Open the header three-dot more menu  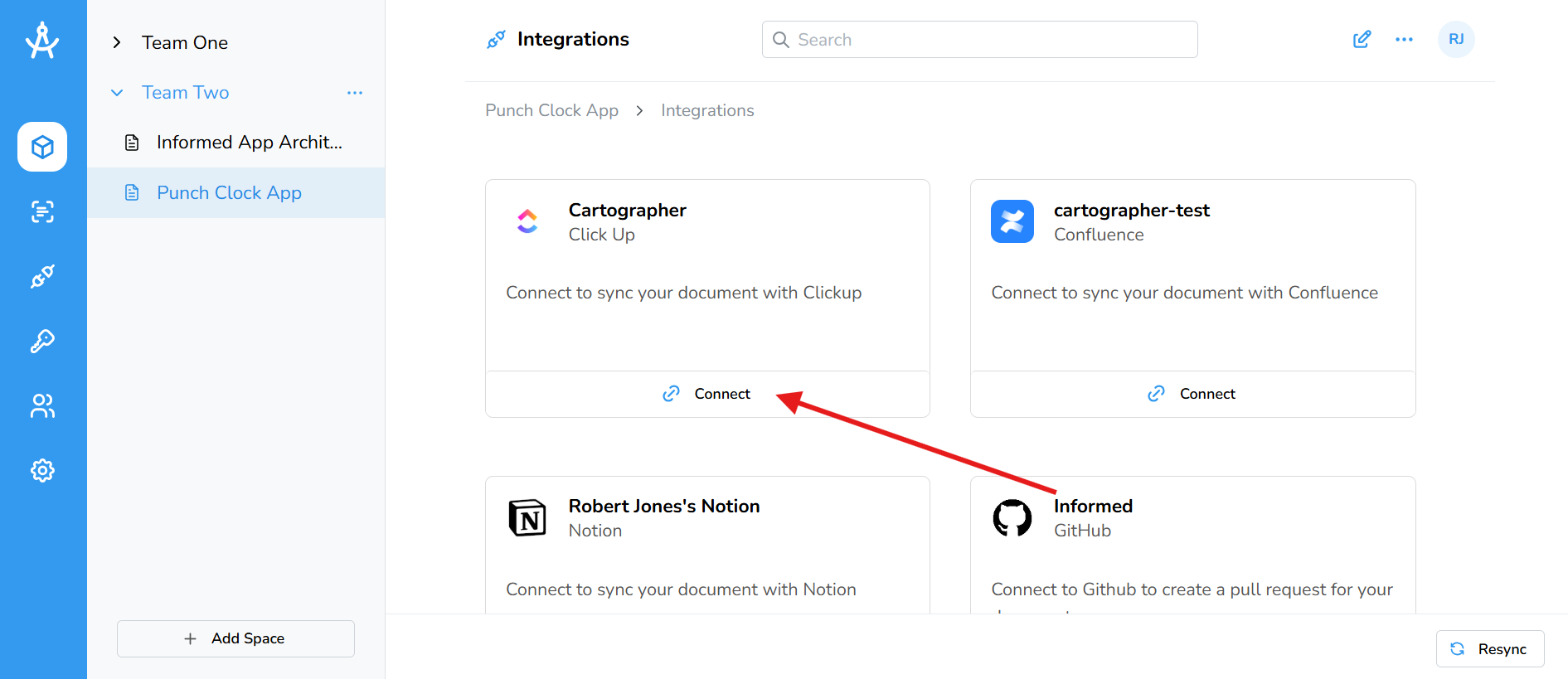(x=1404, y=40)
